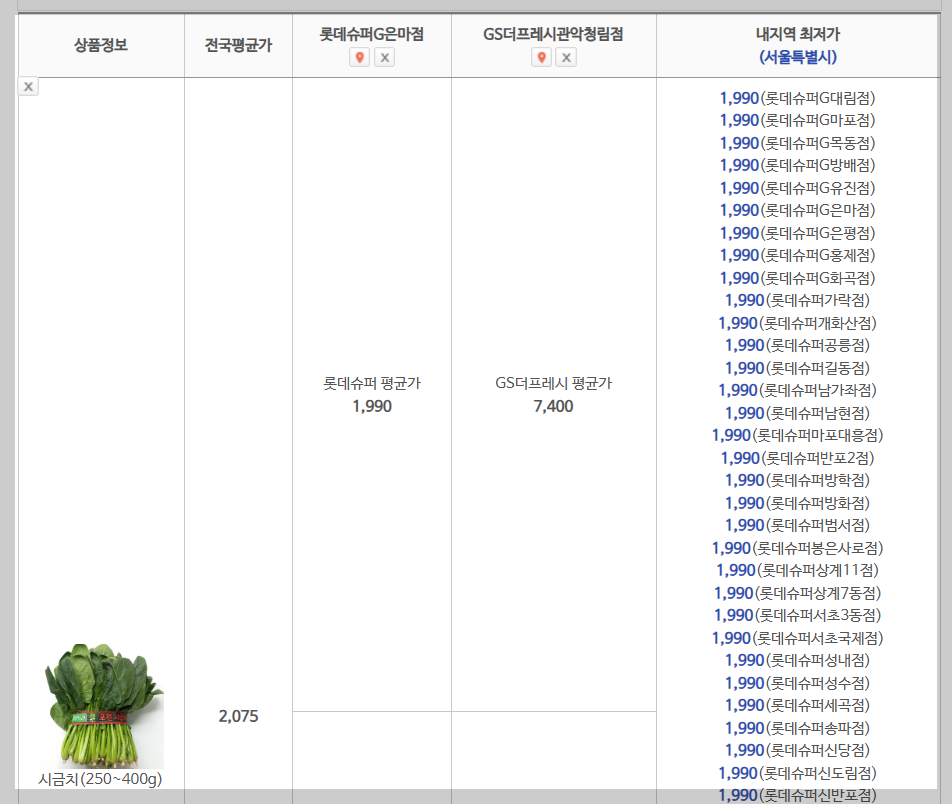
Task: Select 롯데슈퍼가락점 lowest price entry
Action: point(798,300)
